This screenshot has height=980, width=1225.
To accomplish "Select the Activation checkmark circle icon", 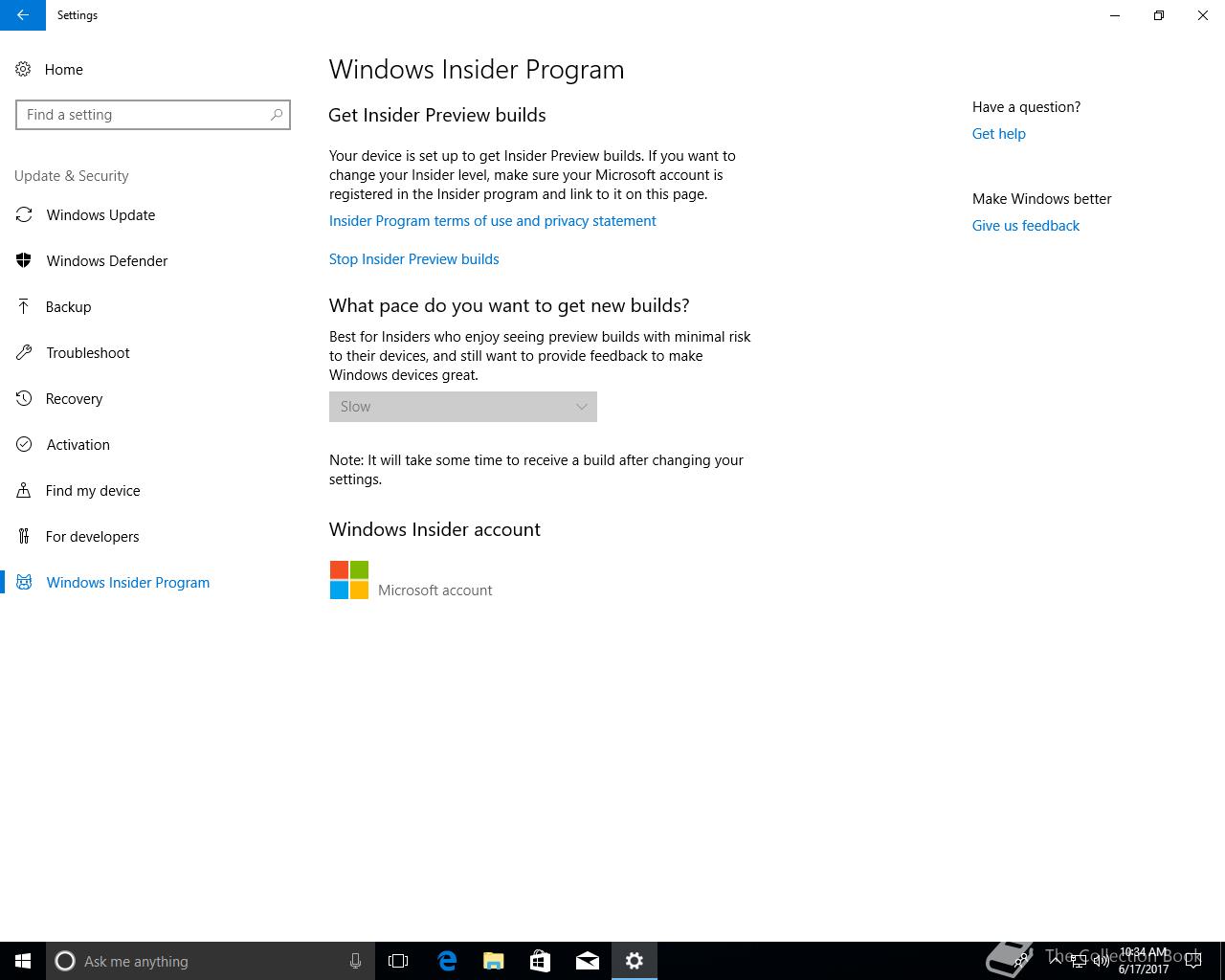I will (x=24, y=444).
